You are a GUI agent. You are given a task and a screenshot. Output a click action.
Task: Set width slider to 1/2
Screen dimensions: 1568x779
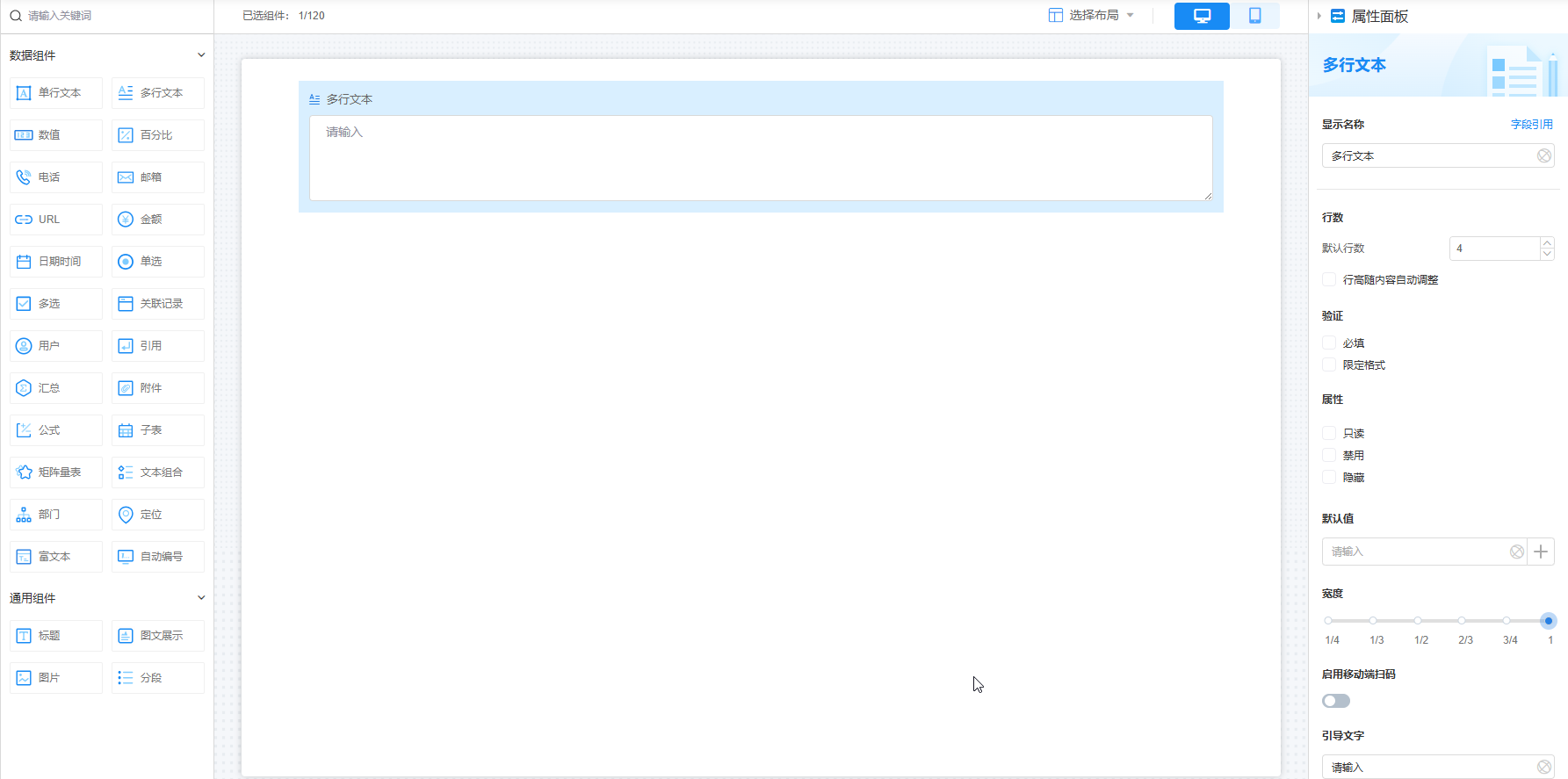[1418, 621]
